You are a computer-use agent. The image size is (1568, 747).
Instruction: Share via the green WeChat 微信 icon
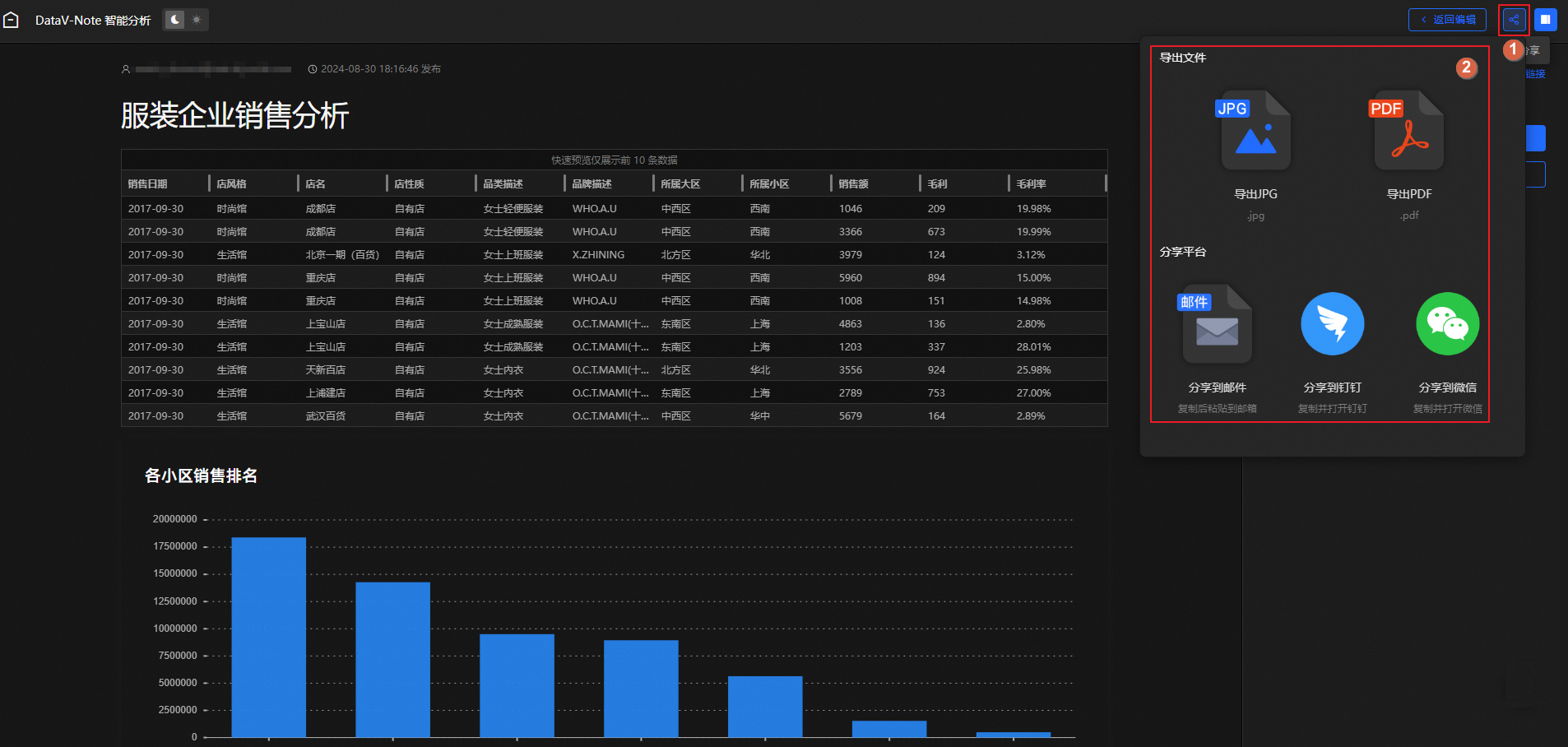click(x=1447, y=324)
